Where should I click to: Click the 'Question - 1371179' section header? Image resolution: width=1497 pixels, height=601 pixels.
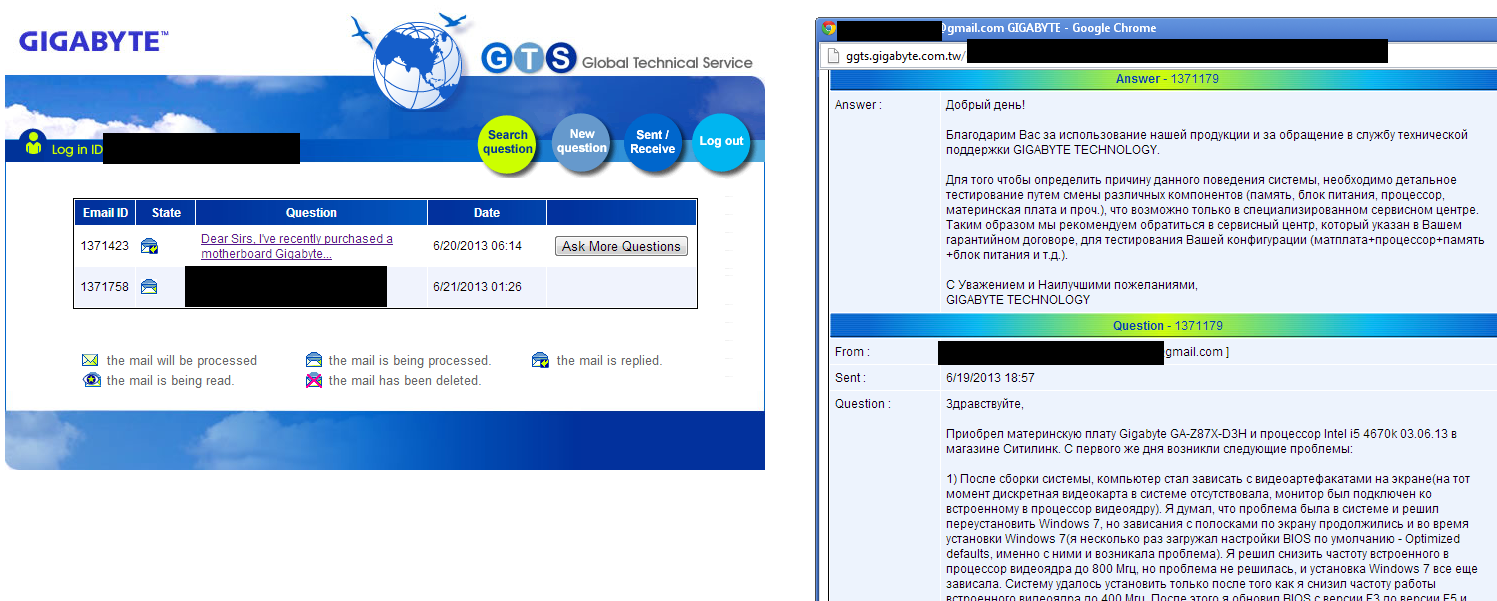click(x=1166, y=325)
